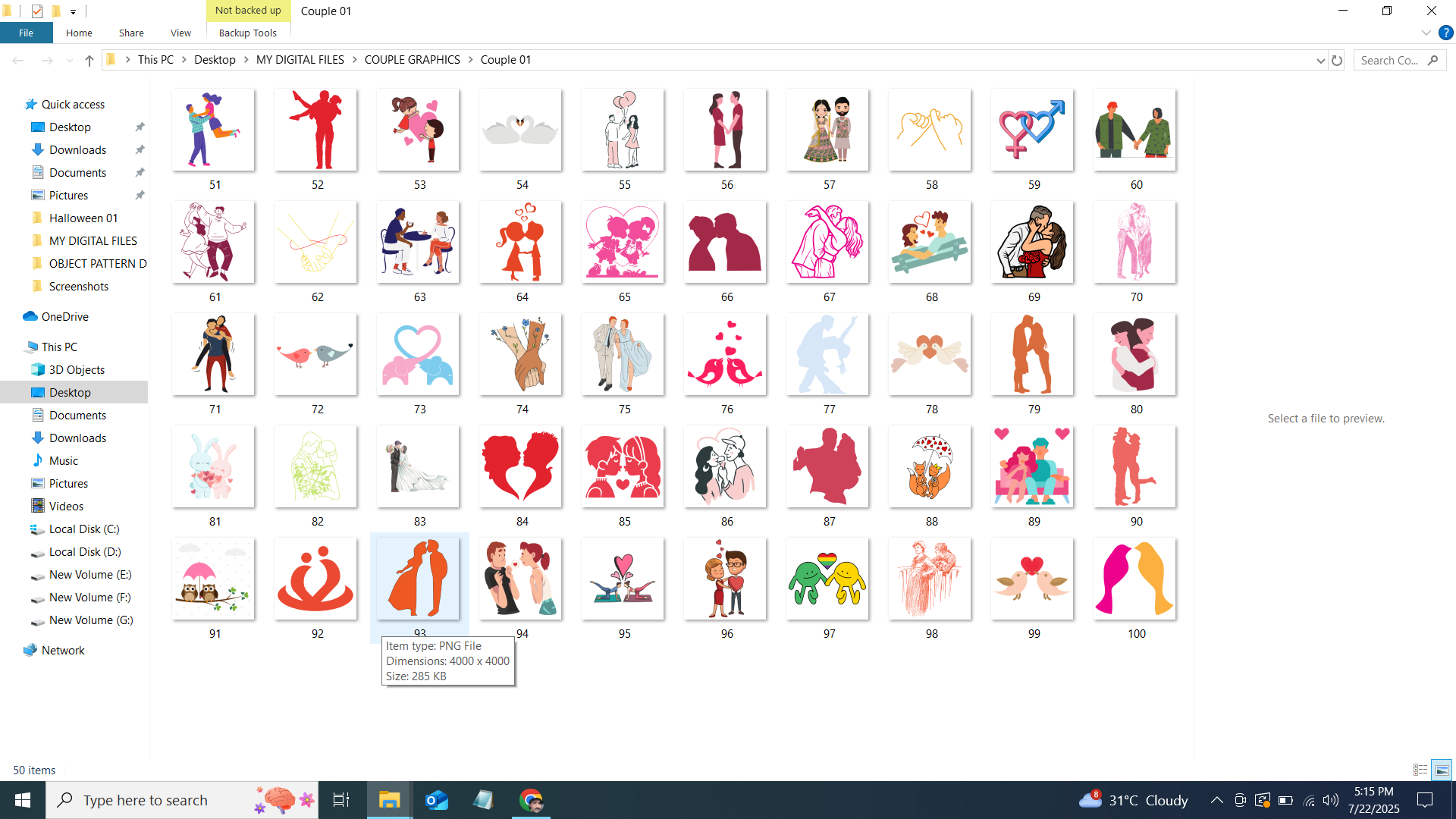Viewport: 1456px width, 819px height.
Task: Select Local Disk (D:) in sidebar
Action: [85, 552]
